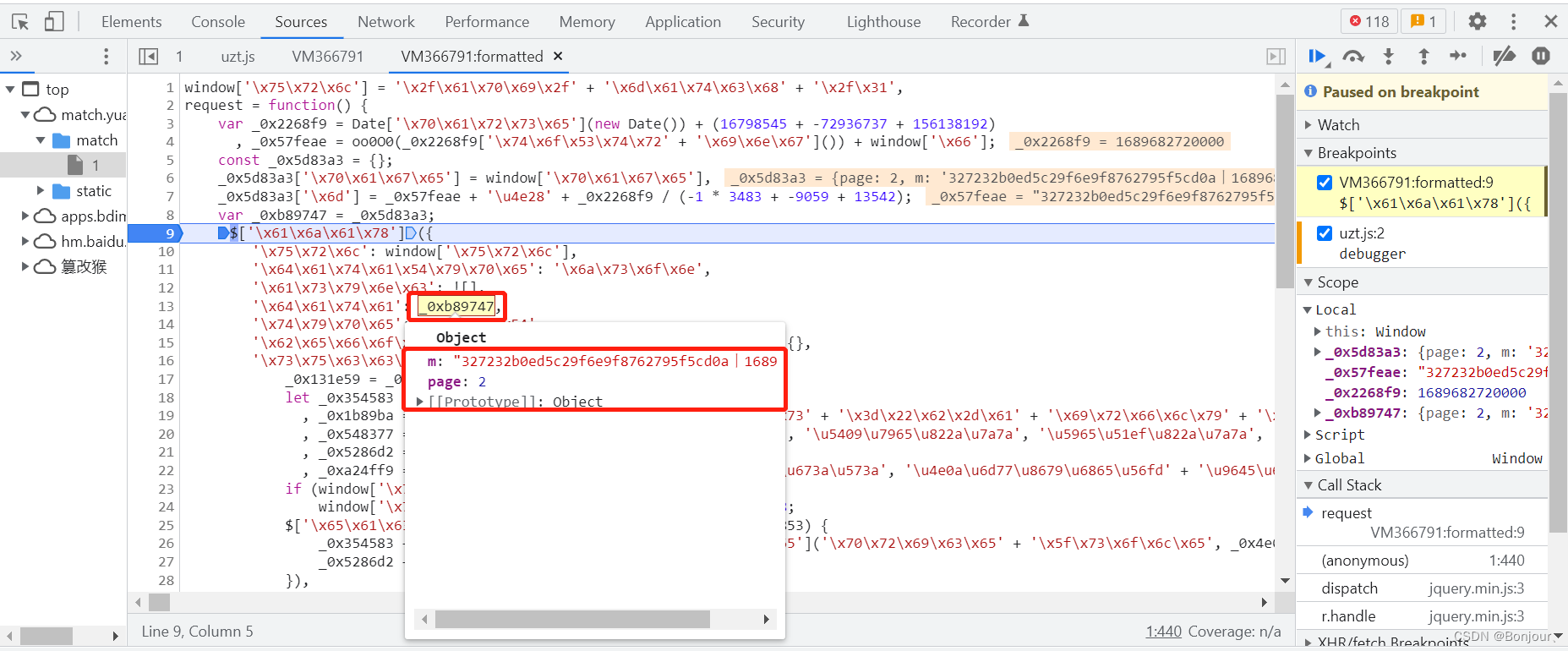1568x651 pixels.
Task: Click the 1 warning issues badge
Action: [1424, 21]
